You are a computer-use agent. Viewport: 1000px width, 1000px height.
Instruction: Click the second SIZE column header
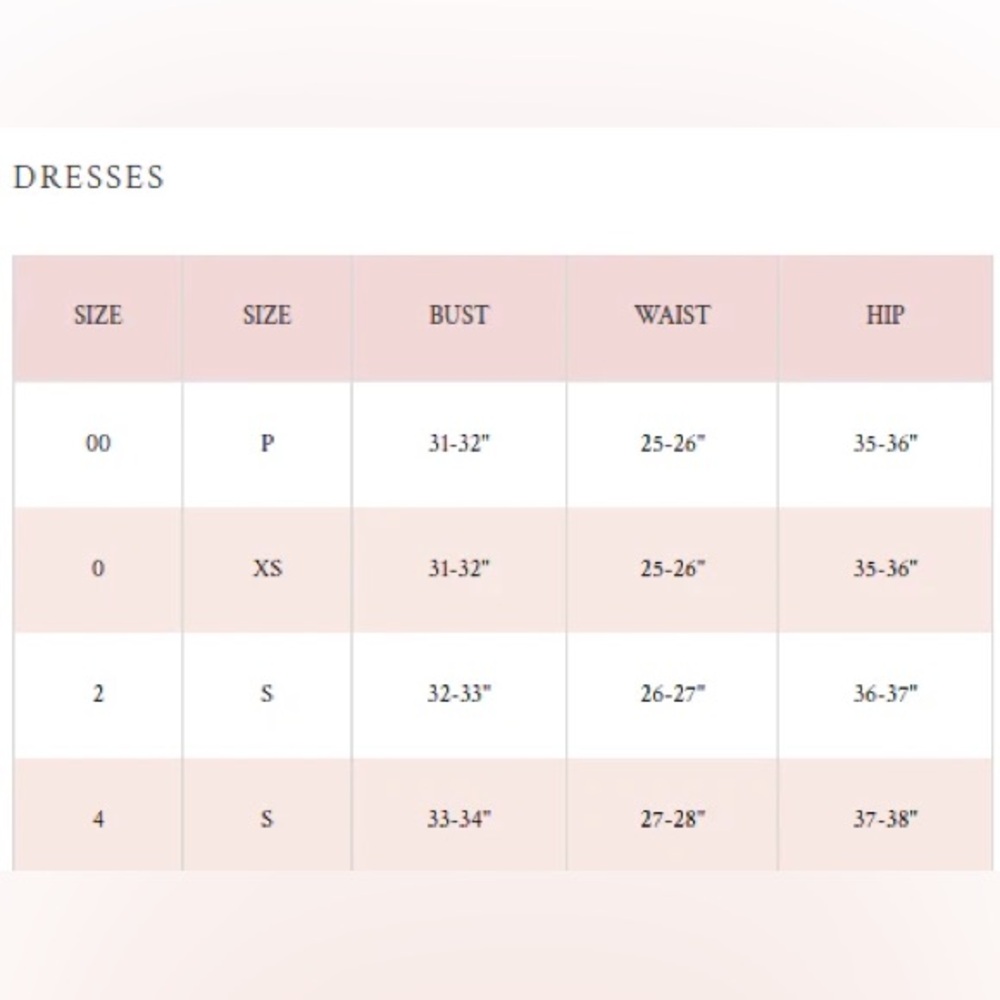coord(267,315)
